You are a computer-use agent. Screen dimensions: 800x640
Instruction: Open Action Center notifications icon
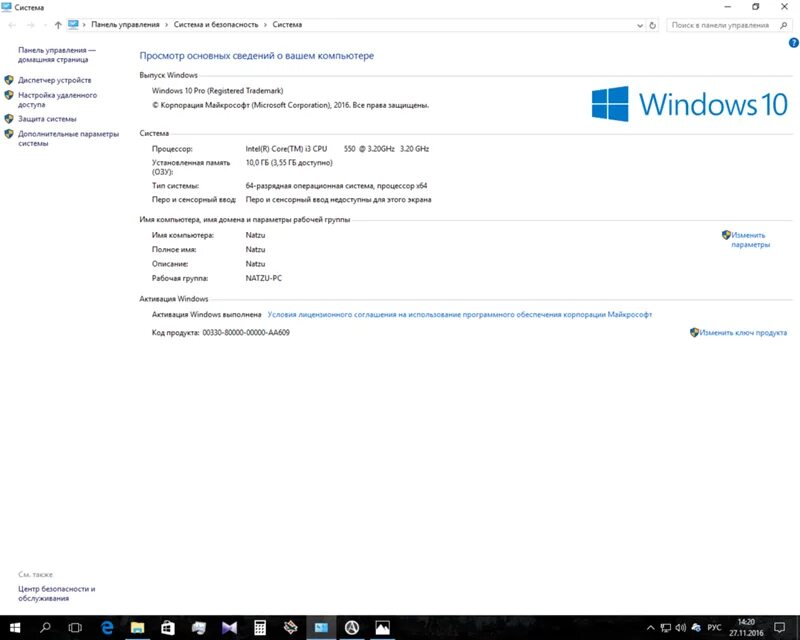780,628
